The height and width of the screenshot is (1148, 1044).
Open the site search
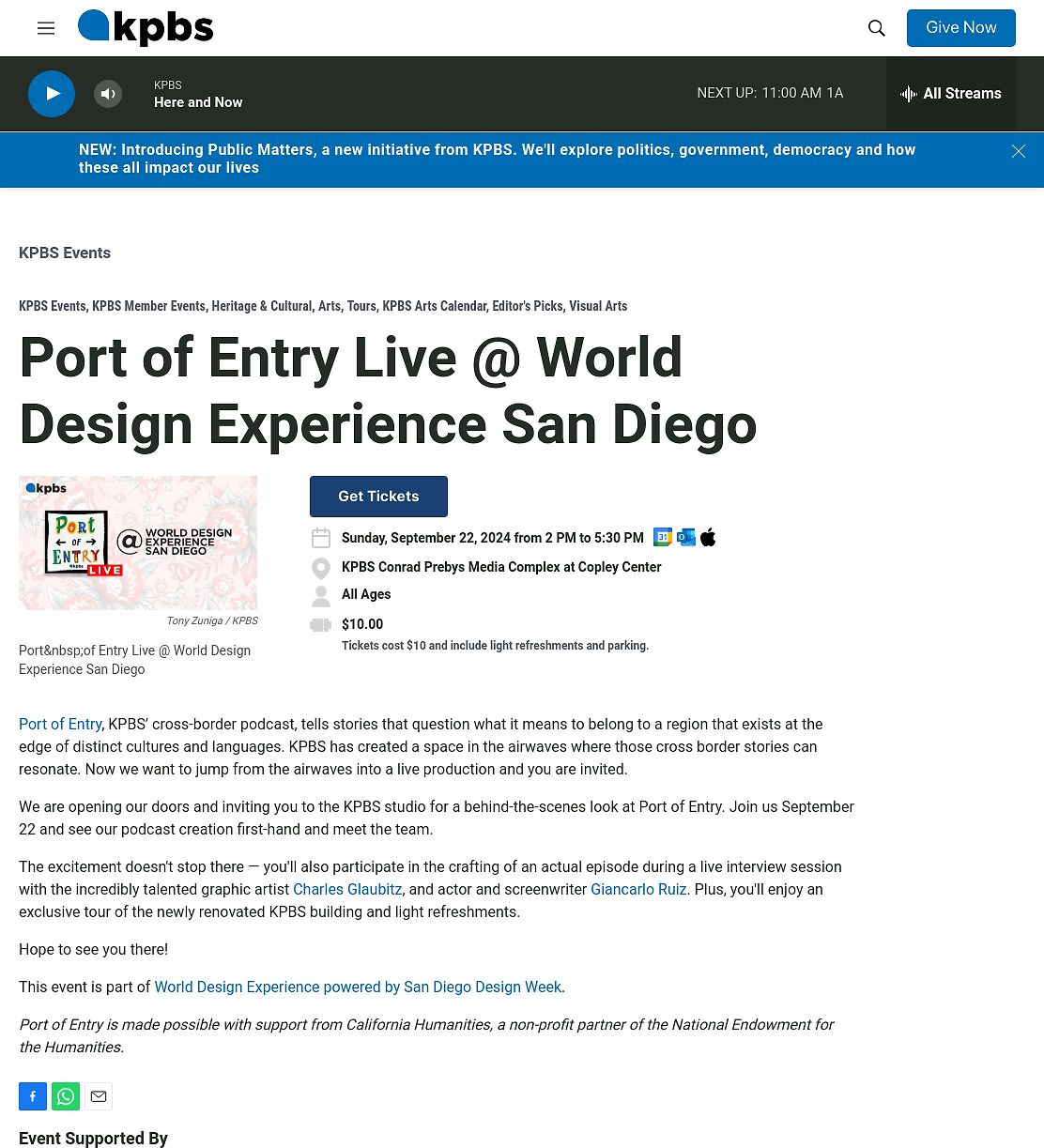[876, 28]
